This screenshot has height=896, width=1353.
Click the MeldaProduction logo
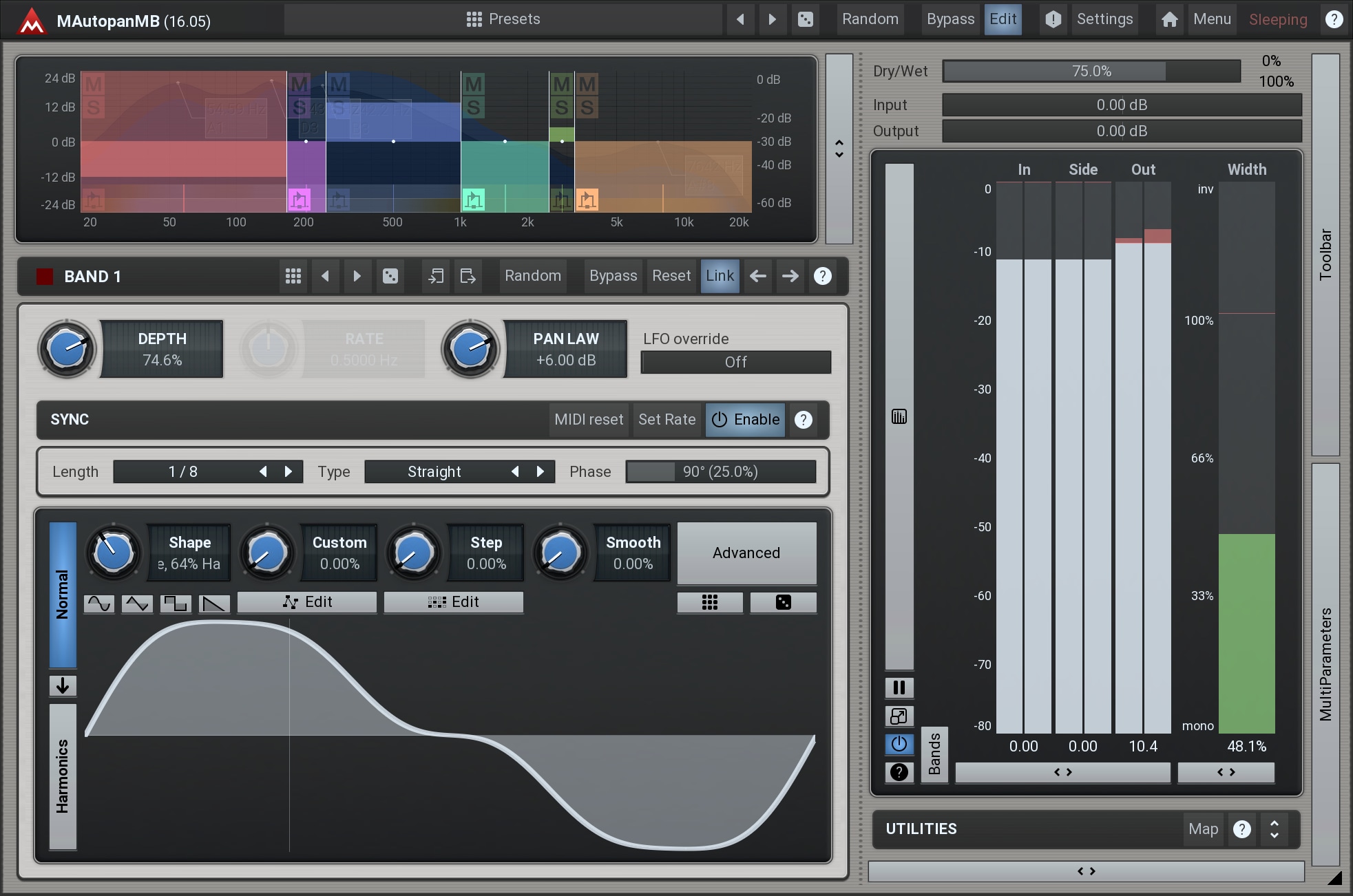(32, 21)
